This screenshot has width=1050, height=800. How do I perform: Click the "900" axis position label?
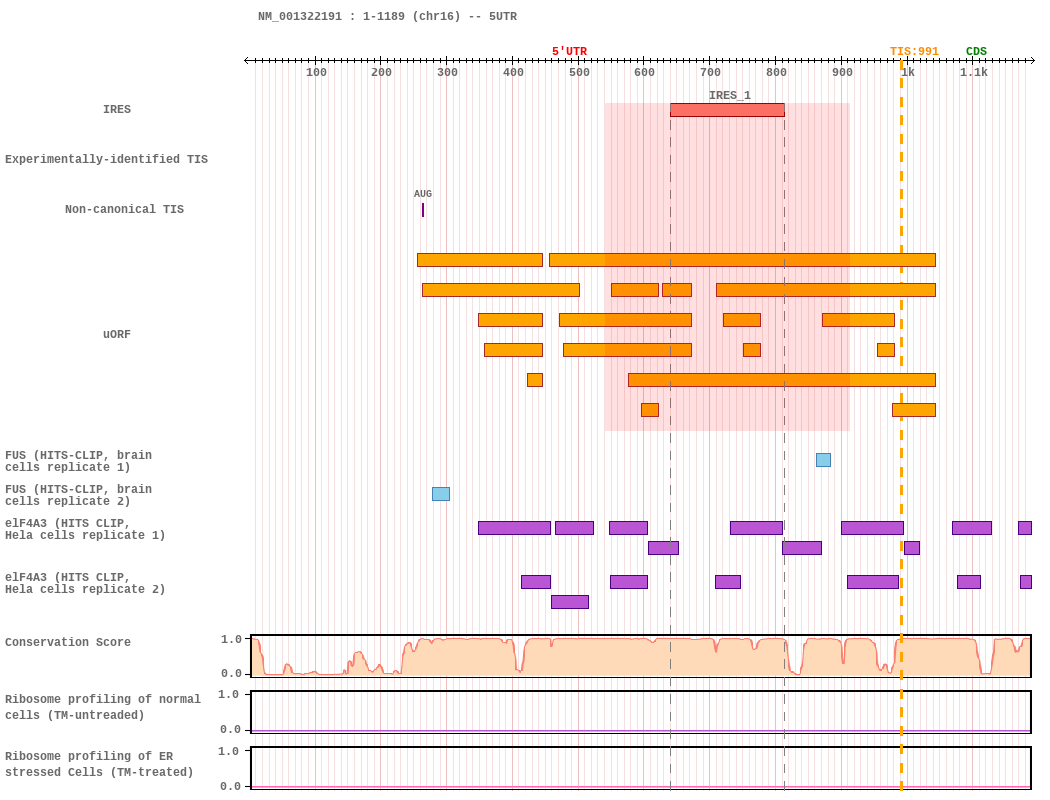(x=842, y=72)
